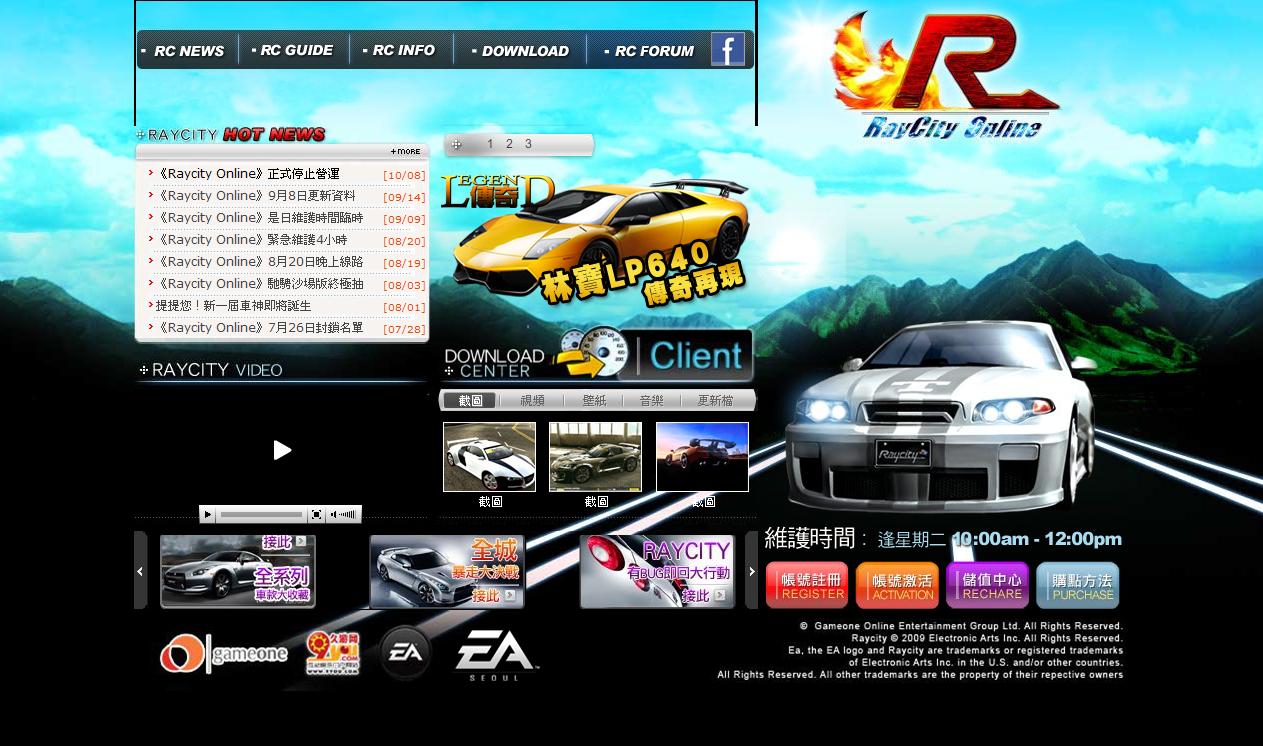Click the 9you logo
1263x746 pixels.
[x=333, y=654]
